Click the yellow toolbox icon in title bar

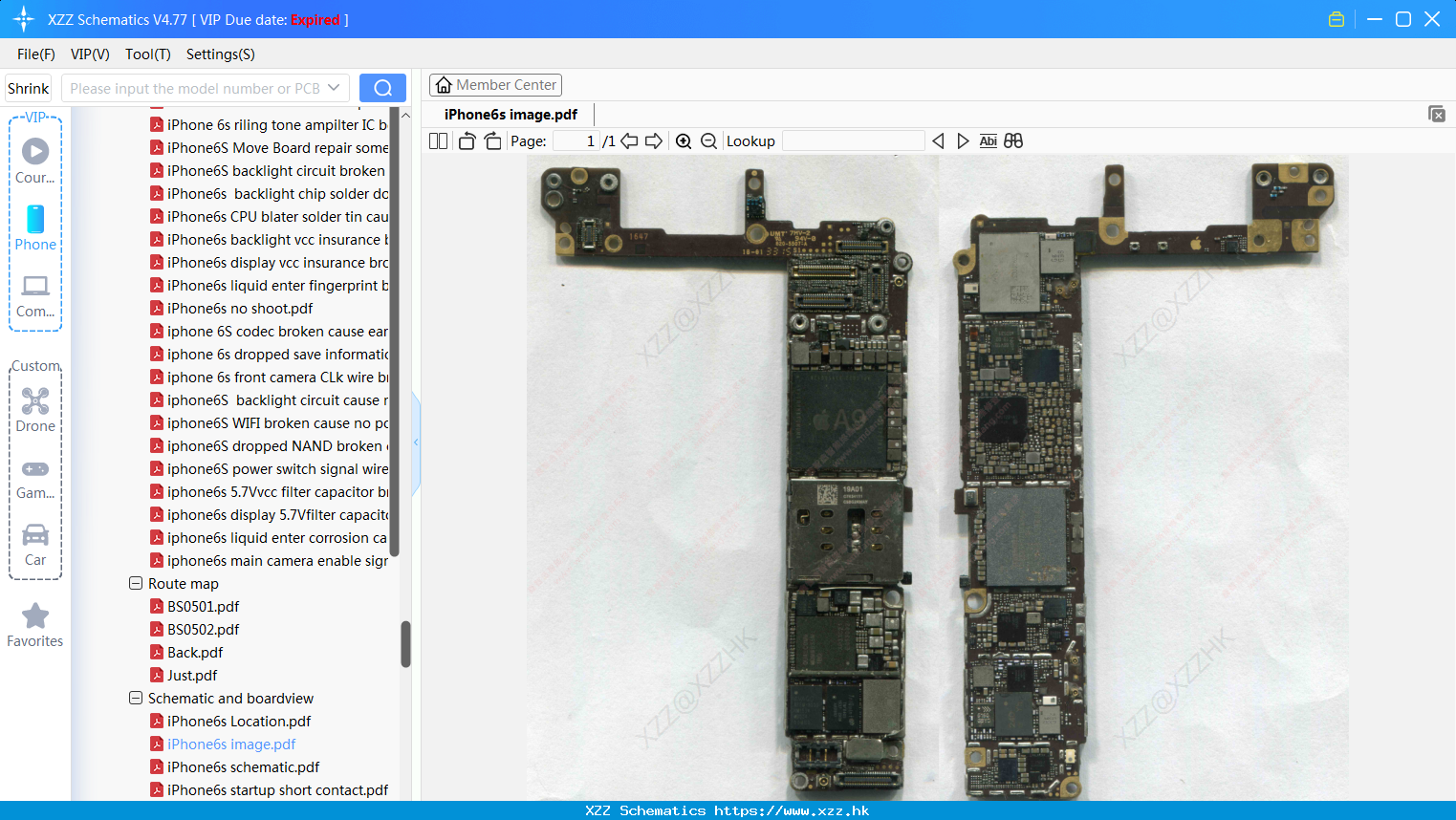tap(1336, 19)
